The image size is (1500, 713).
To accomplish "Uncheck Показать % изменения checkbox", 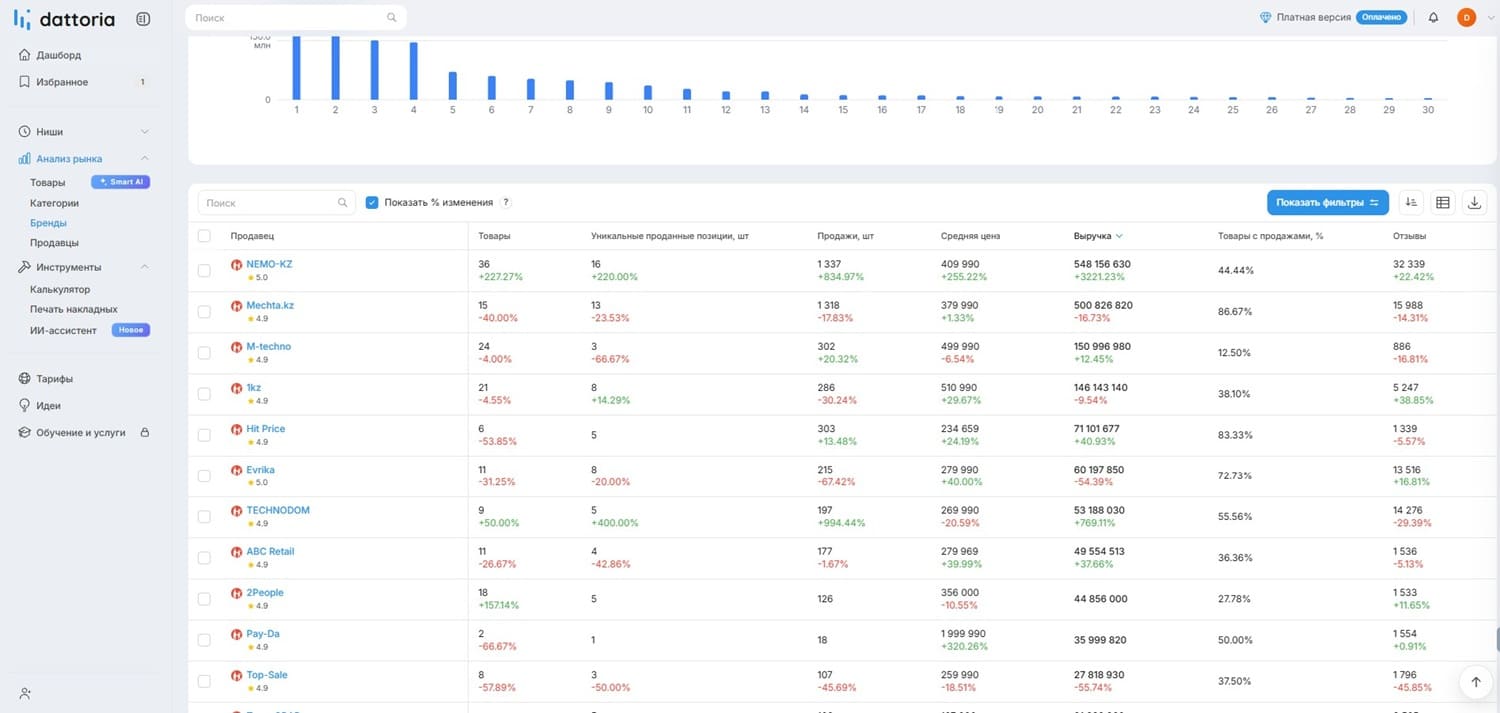I will click(x=372, y=202).
